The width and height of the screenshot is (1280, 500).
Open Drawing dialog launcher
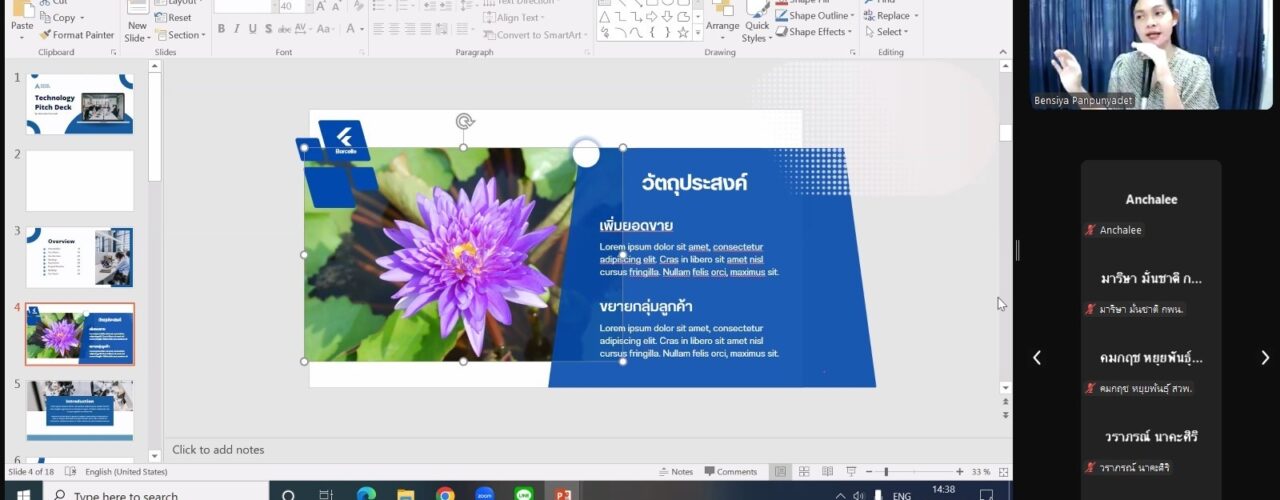(852, 52)
